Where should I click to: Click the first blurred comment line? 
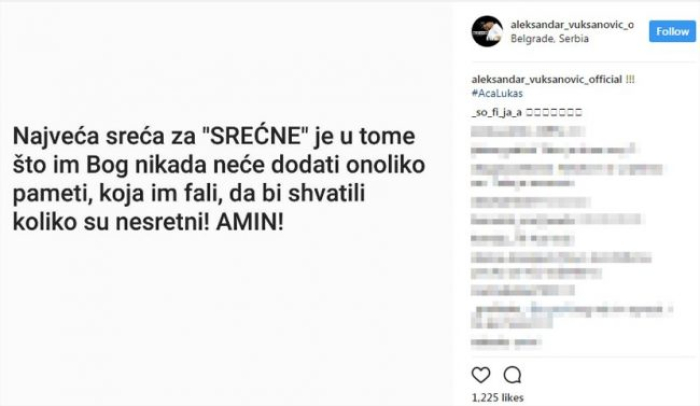click(x=528, y=131)
